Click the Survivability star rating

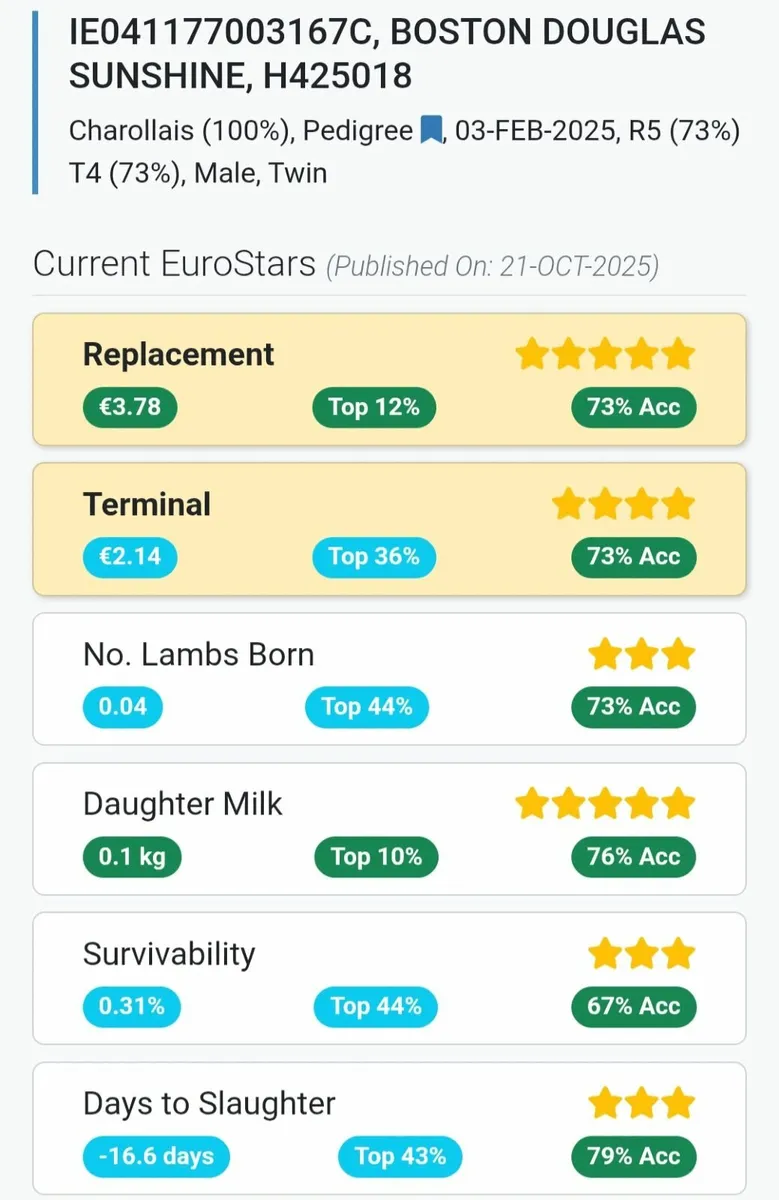(641, 954)
